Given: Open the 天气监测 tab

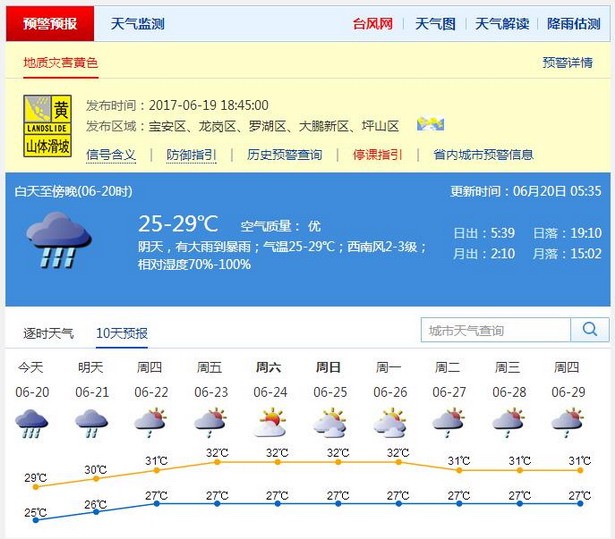Looking at the screenshot, I should (137, 24).
